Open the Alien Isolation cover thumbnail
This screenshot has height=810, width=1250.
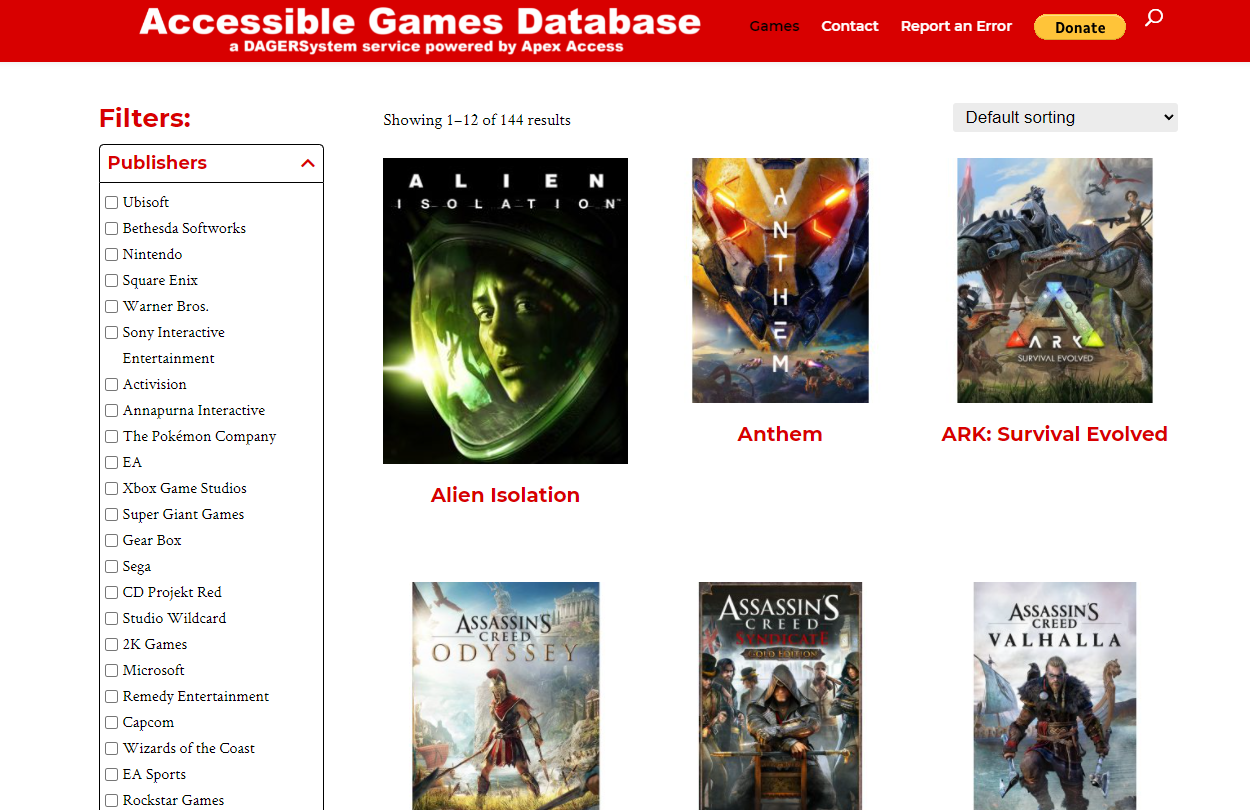click(505, 310)
